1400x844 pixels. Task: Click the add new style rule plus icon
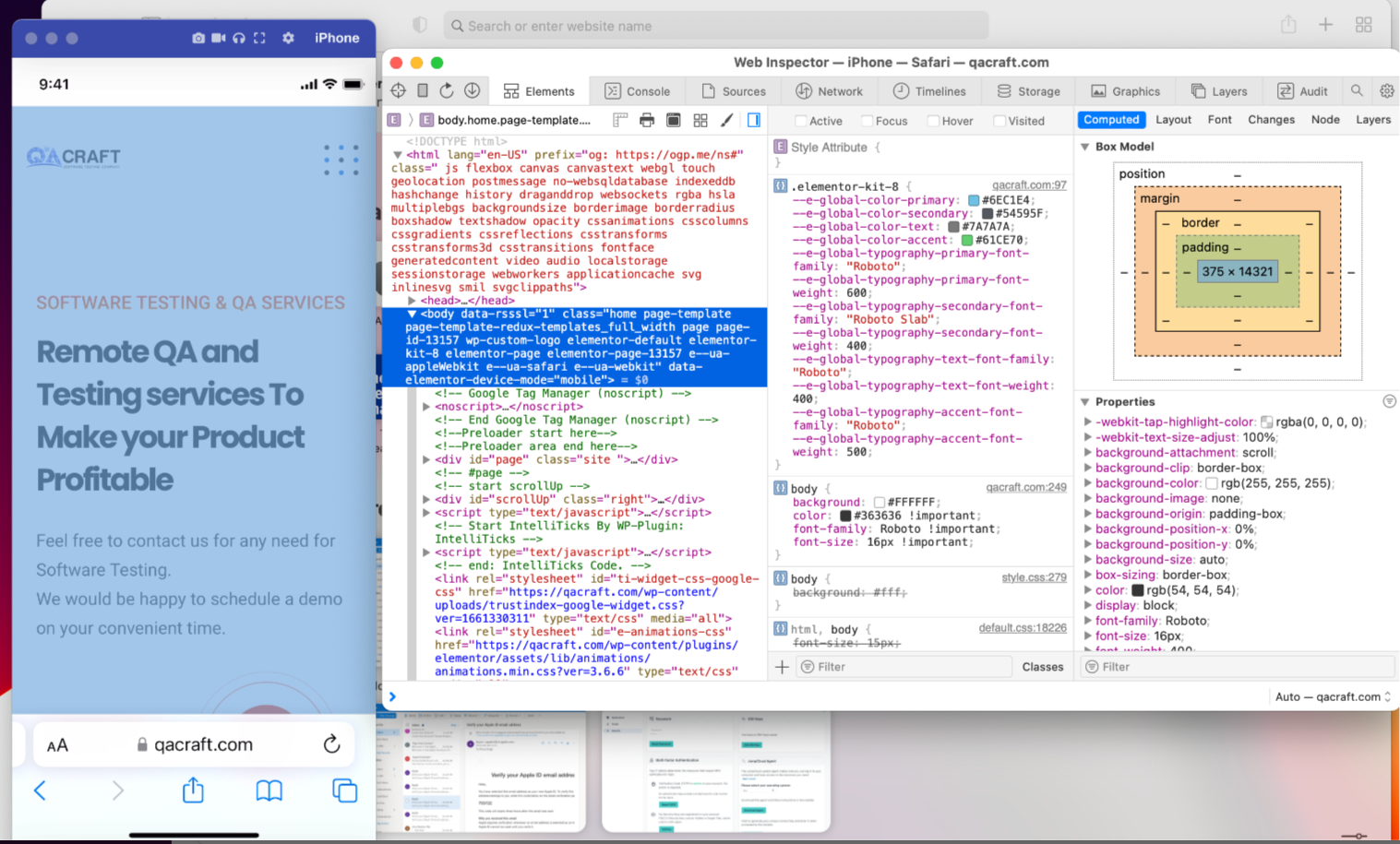[x=782, y=666]
